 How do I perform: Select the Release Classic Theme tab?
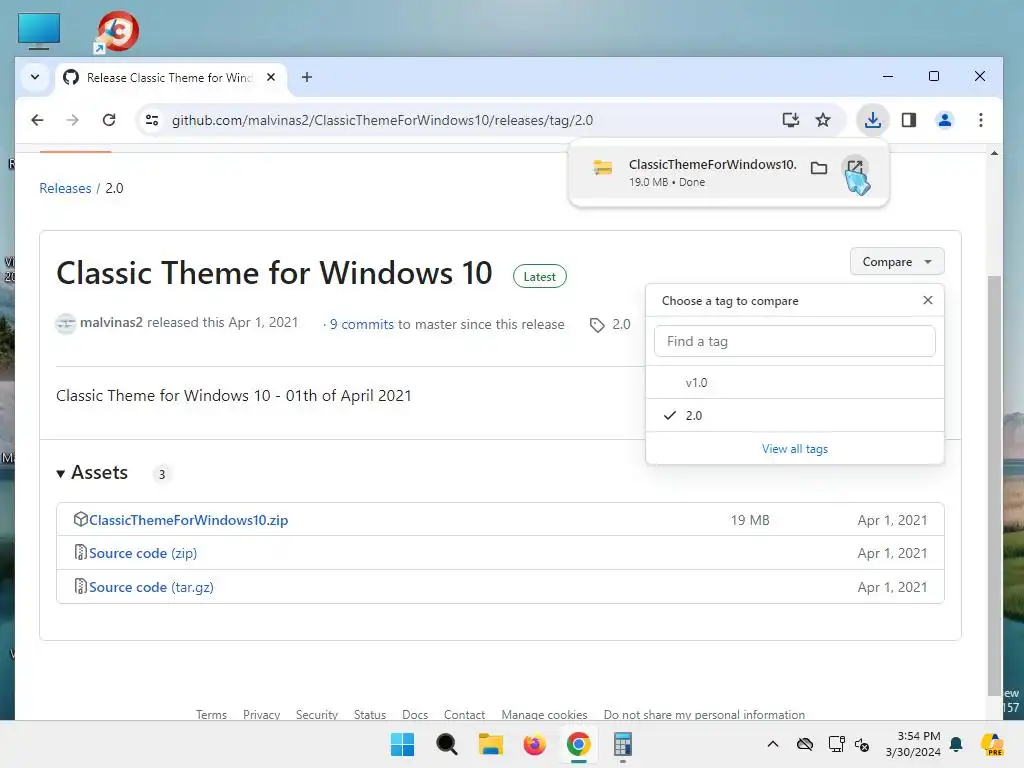(x=170, y=78)
